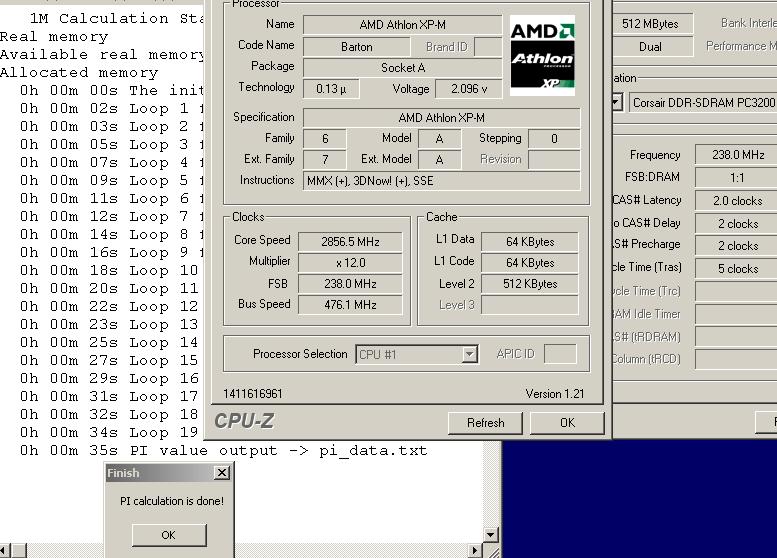This screenshot has height=558, width=777.
Task: Click the FSB 238.0 MHz value in Clocks
Action: coord(350,284)
